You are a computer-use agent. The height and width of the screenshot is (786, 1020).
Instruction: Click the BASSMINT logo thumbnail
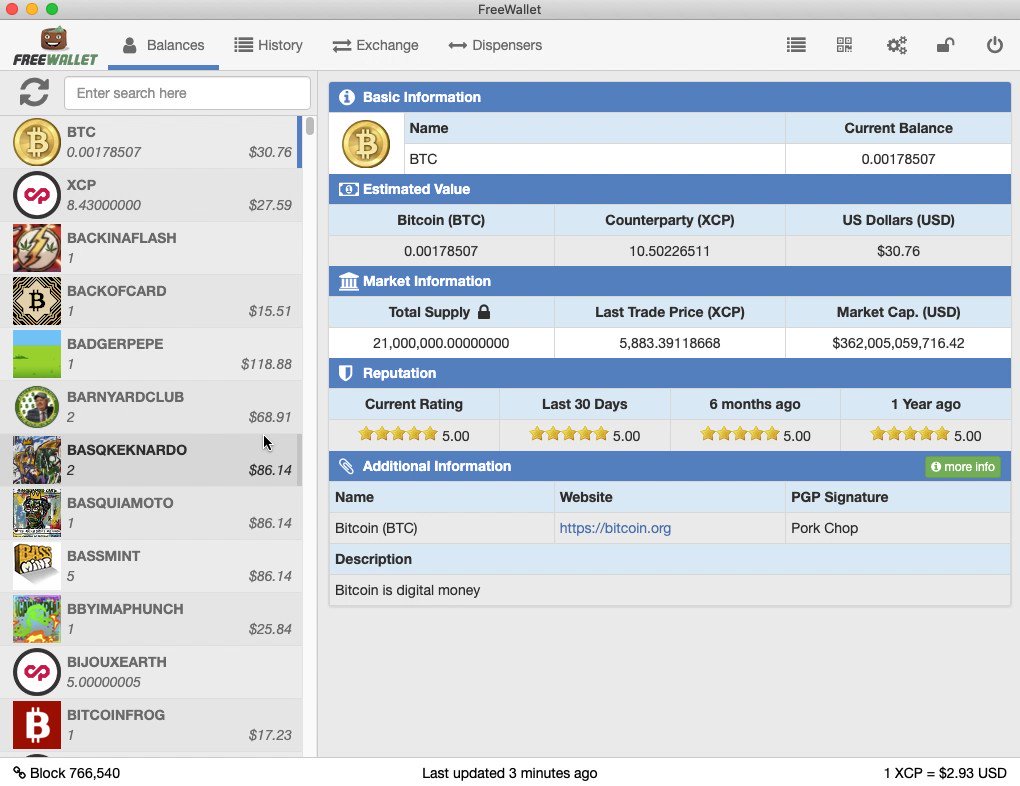tap(37, 566)
